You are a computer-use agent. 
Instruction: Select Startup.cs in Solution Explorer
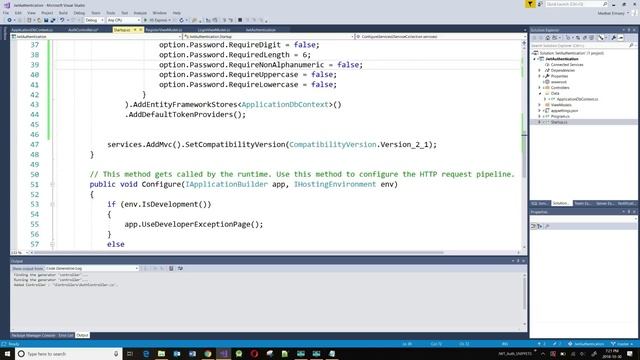[558, 122]
